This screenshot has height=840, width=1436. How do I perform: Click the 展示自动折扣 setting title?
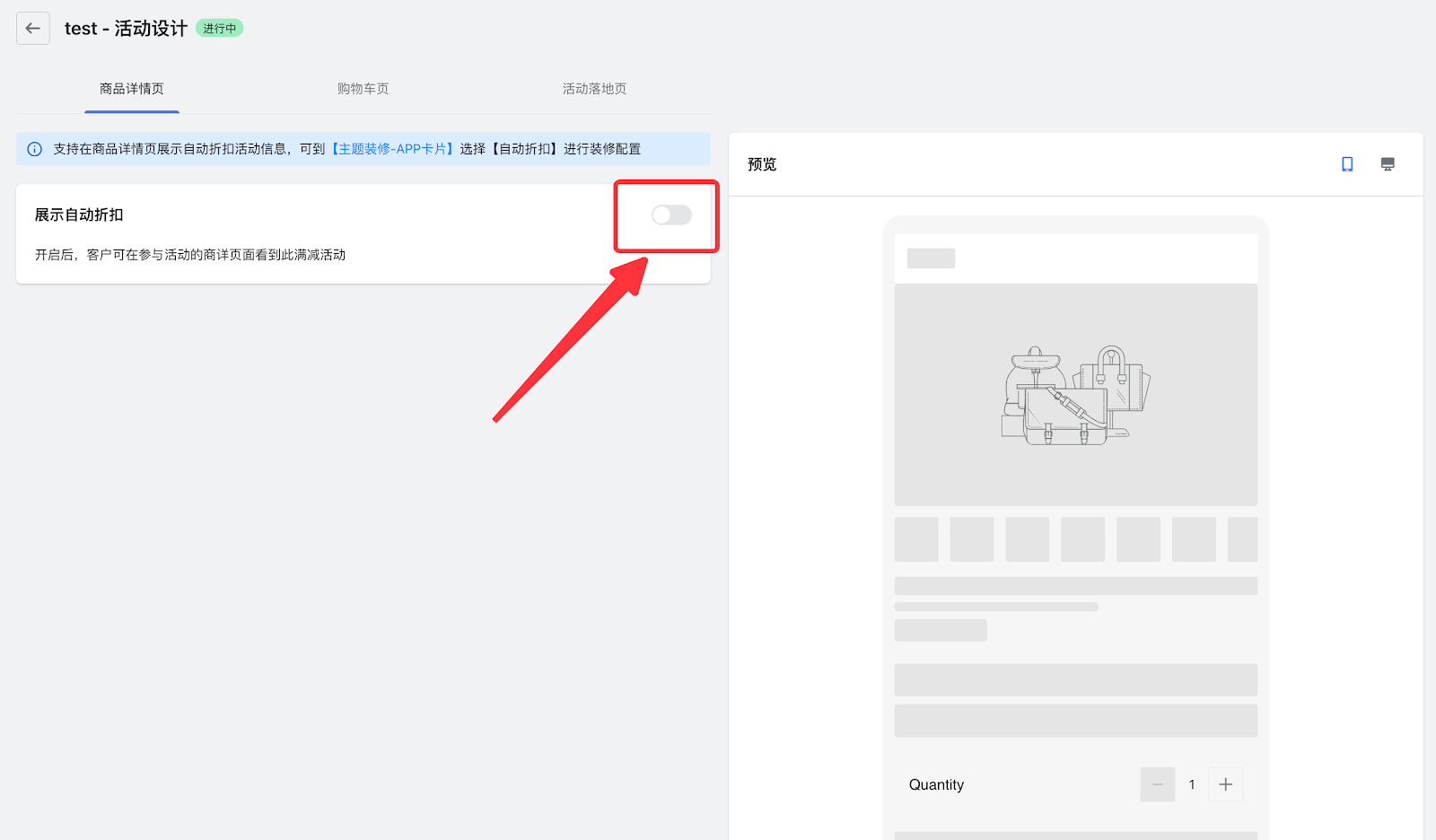tap(79, 215)
